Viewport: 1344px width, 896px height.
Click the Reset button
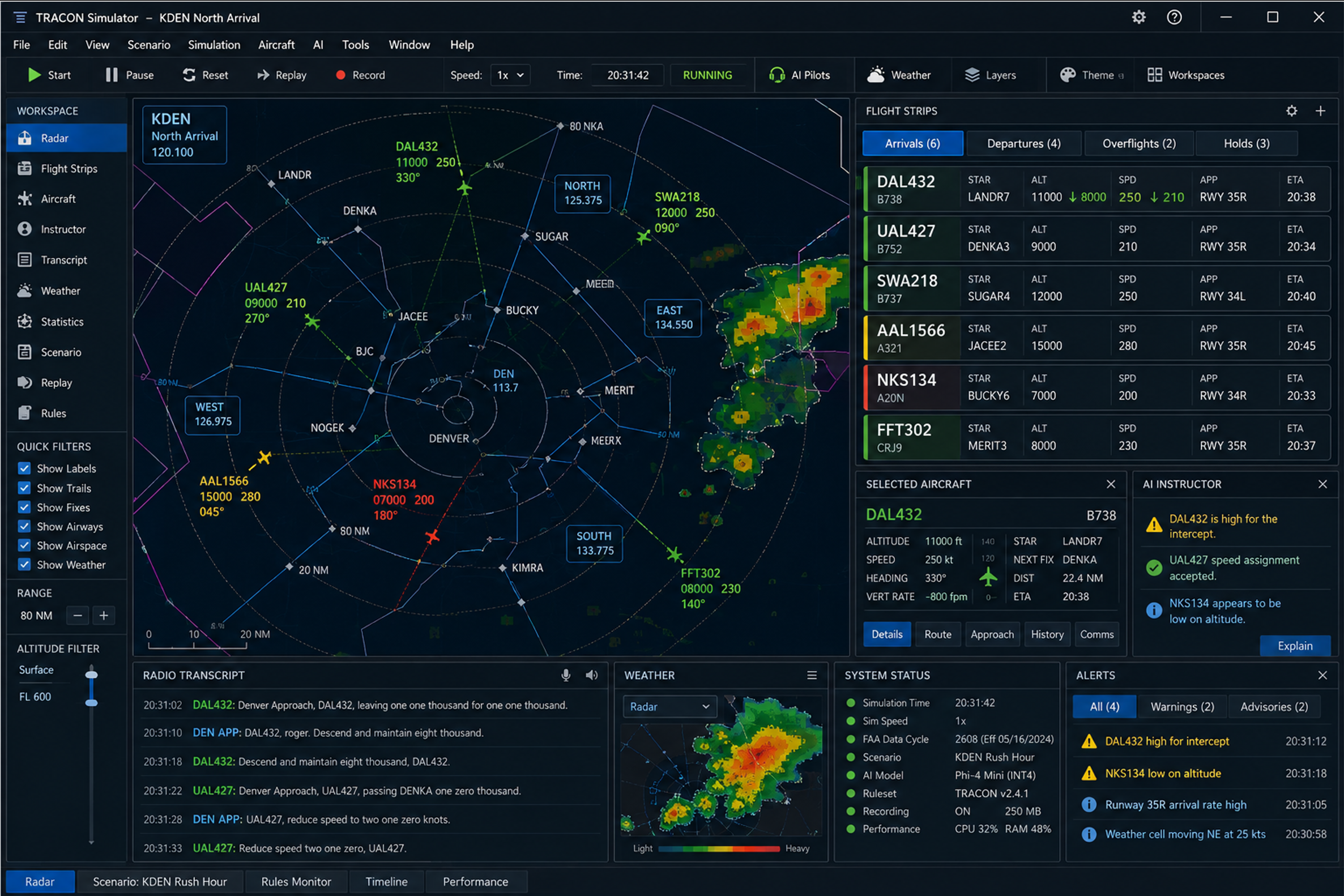(206, 75)
